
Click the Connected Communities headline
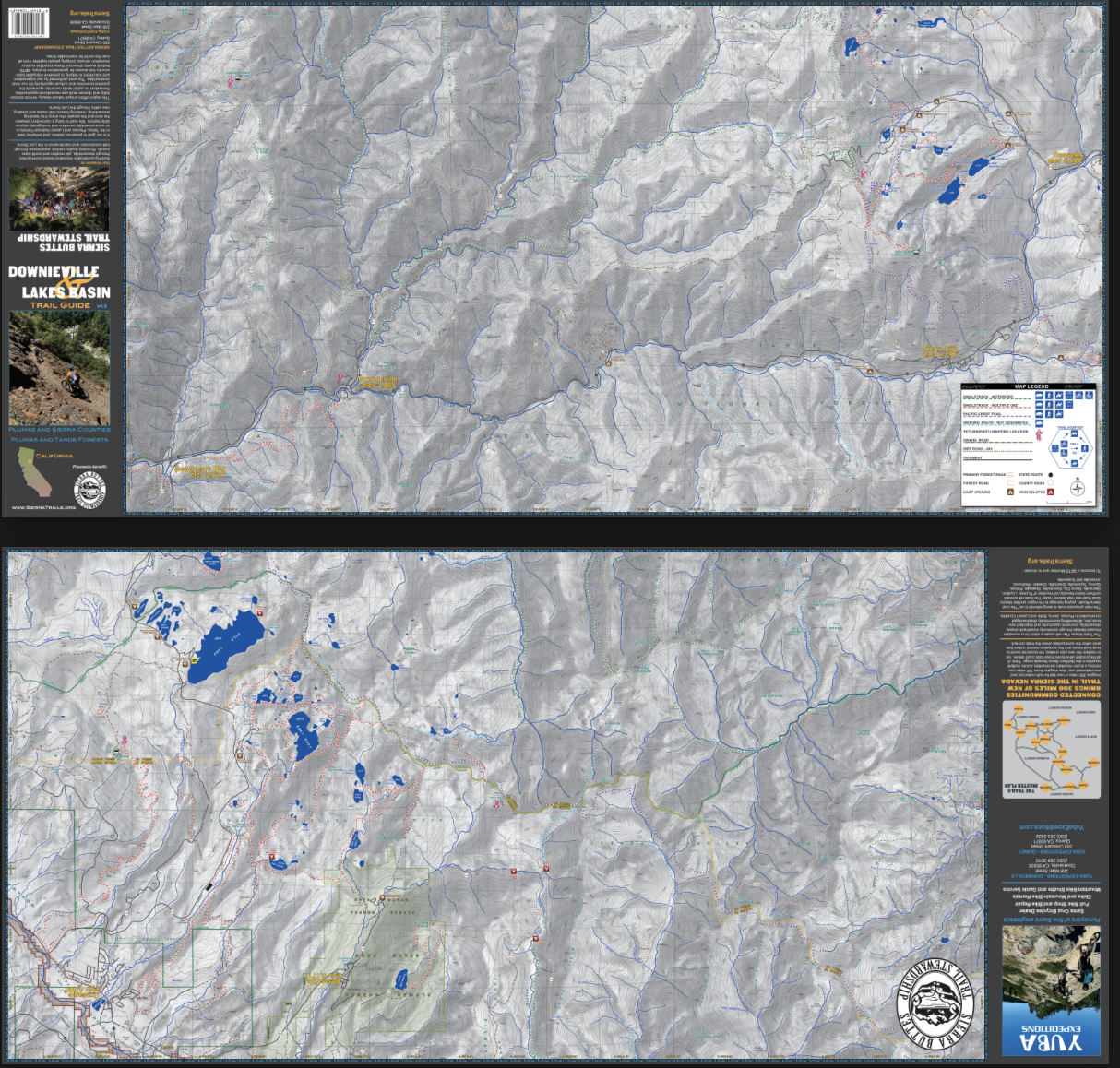coord(1051,689)
